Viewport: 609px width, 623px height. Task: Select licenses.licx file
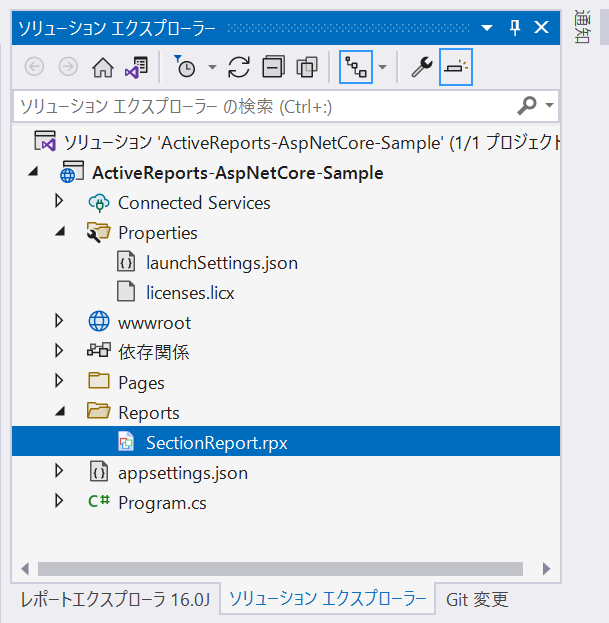click(x=190, y=293)
